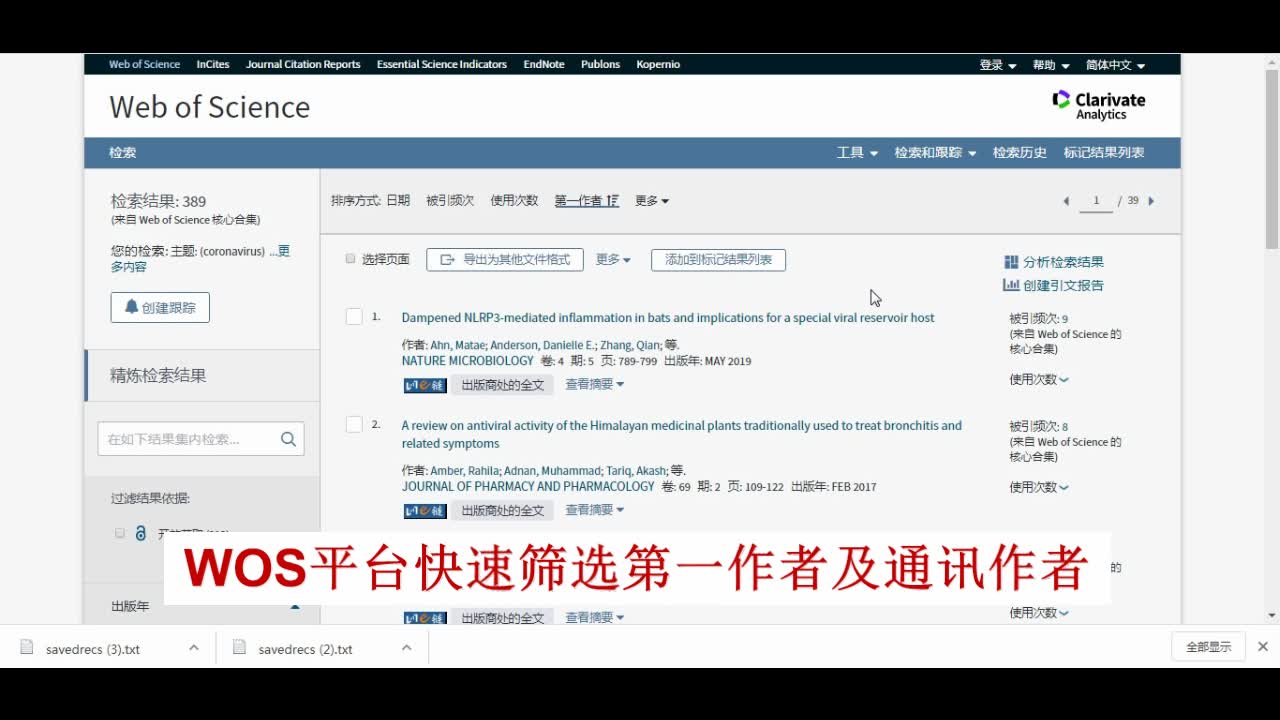1280x720 pixels.
Task: Open the Web of Science top tab
Action: click(144, 64)
